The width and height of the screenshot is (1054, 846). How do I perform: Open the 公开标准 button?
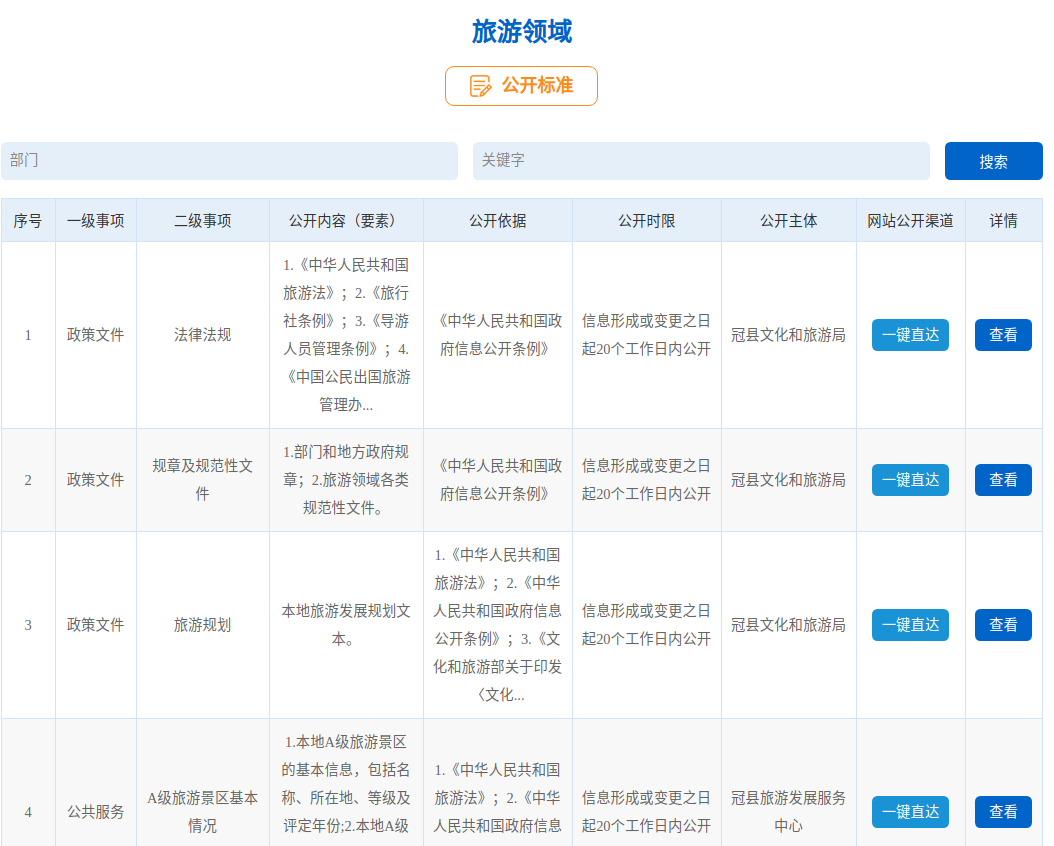[x=521, y=86]
